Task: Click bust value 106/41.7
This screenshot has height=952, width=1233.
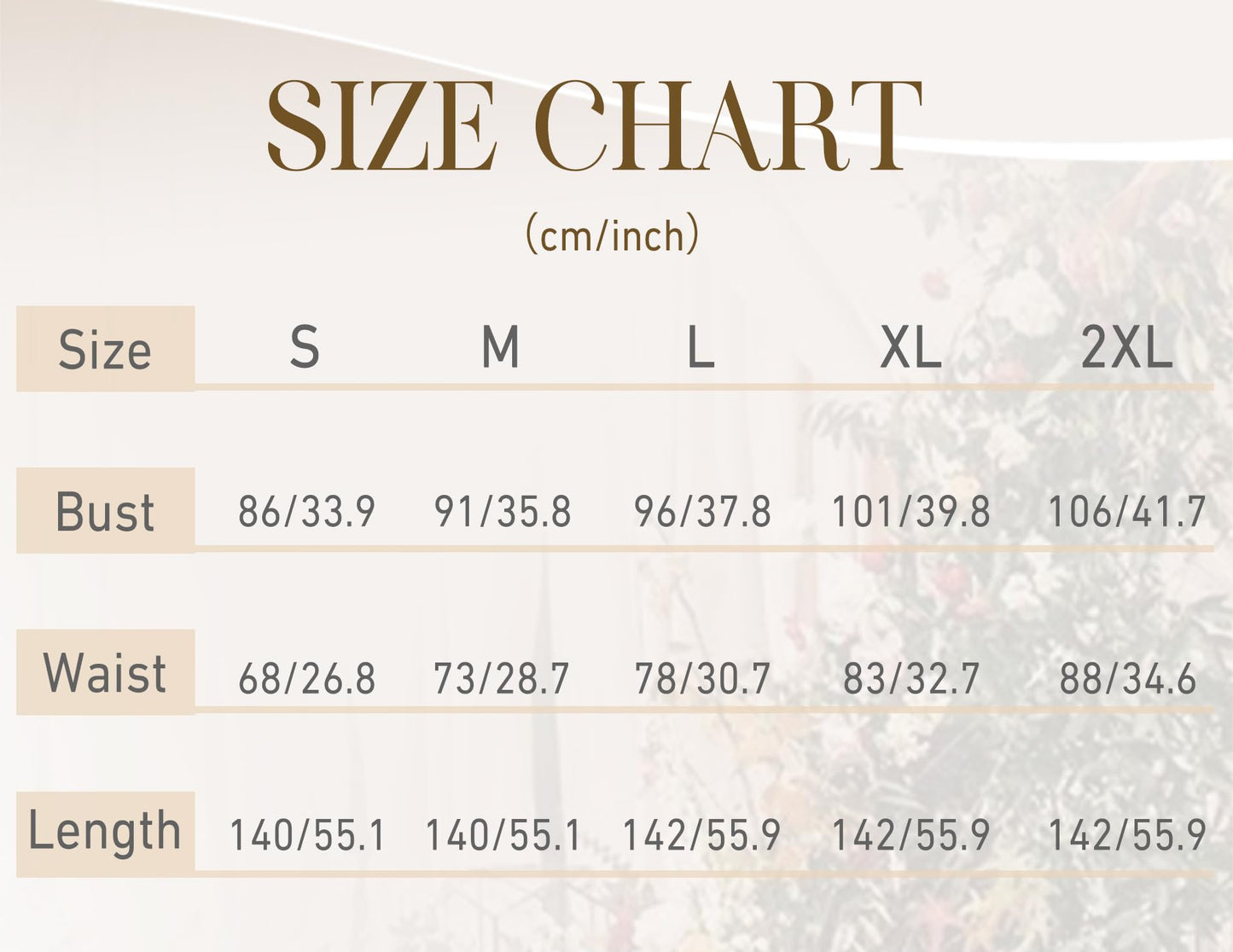Action: click(1126, 512)
